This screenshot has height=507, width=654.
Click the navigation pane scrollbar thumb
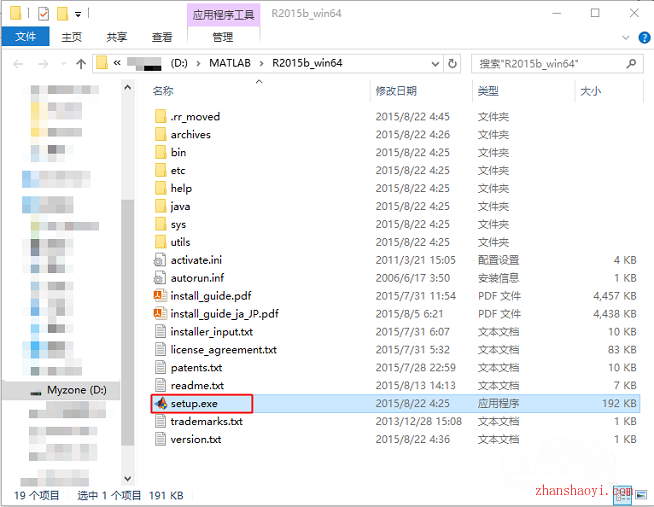(128, 323)
